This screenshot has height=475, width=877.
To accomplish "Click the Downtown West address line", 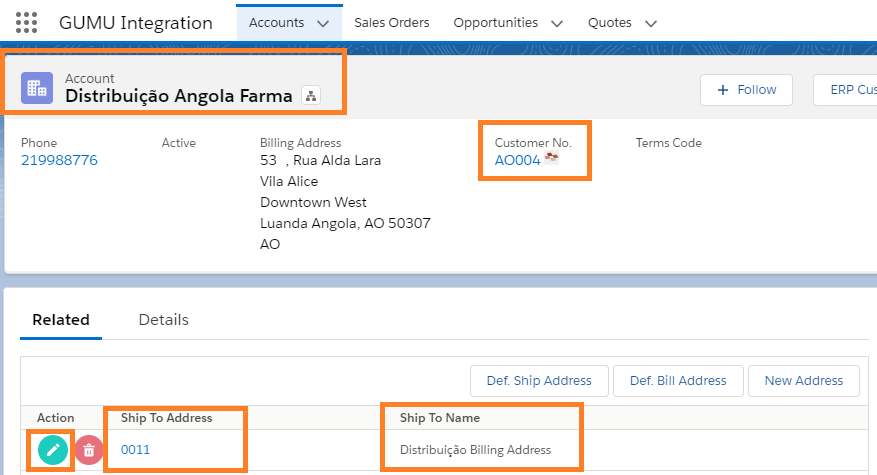I will [313, 203].
